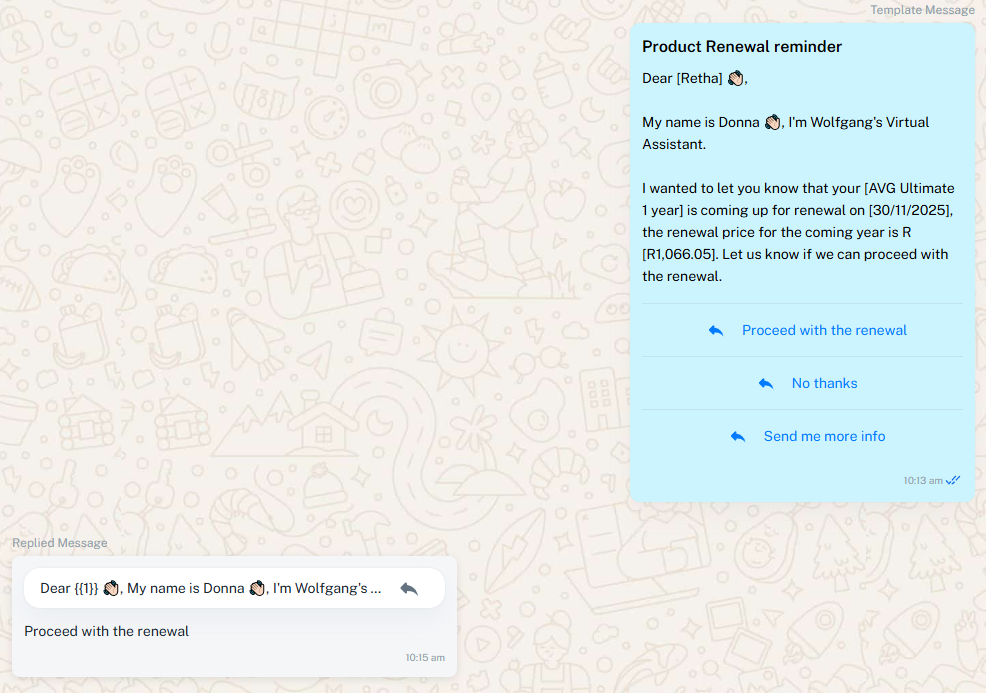Open the quoted Dear {{1}} message preview
The height and width of the screenshot is (693, 986).
pos(210,589)
